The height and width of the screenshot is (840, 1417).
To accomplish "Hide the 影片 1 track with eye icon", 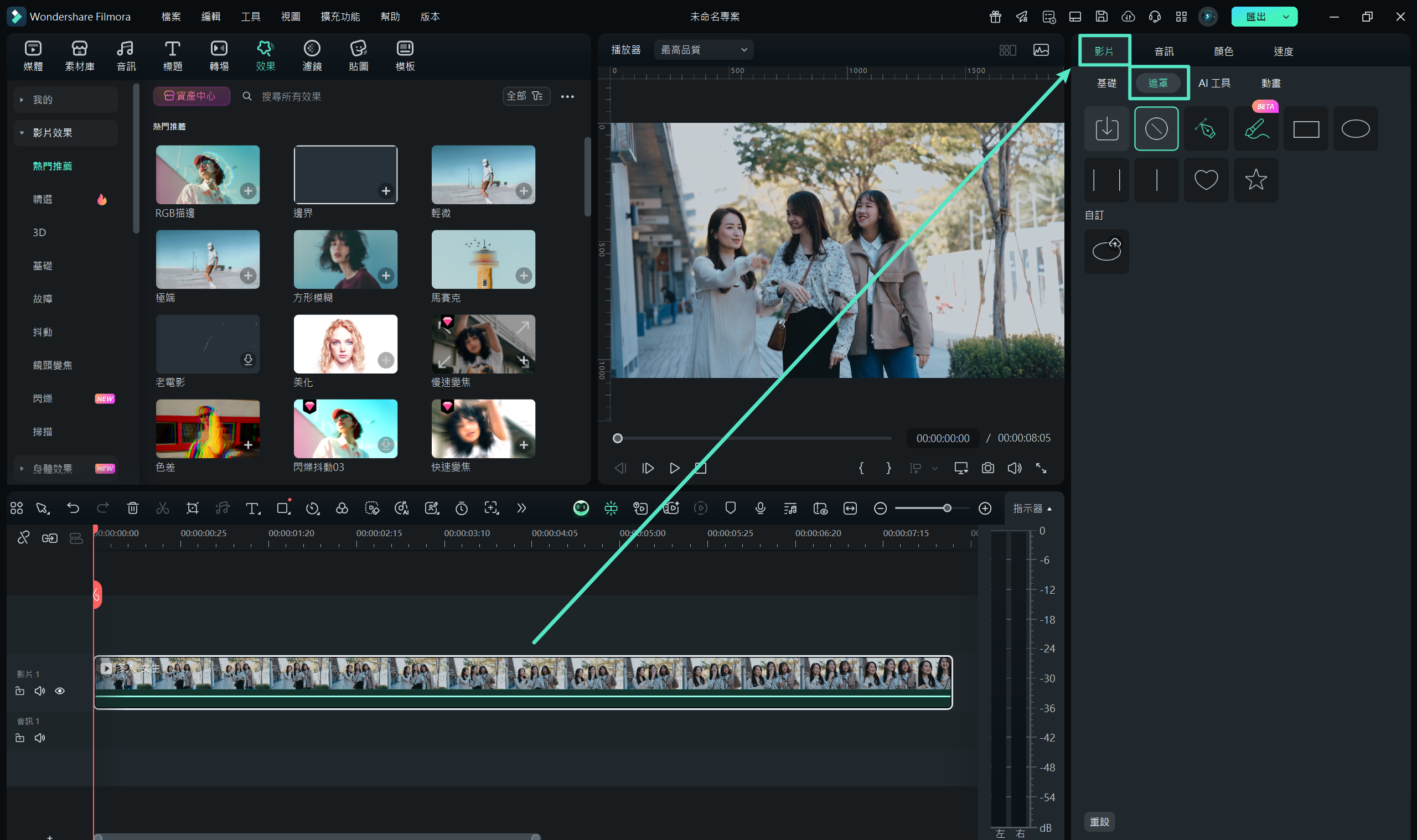I will coord(59,691).
